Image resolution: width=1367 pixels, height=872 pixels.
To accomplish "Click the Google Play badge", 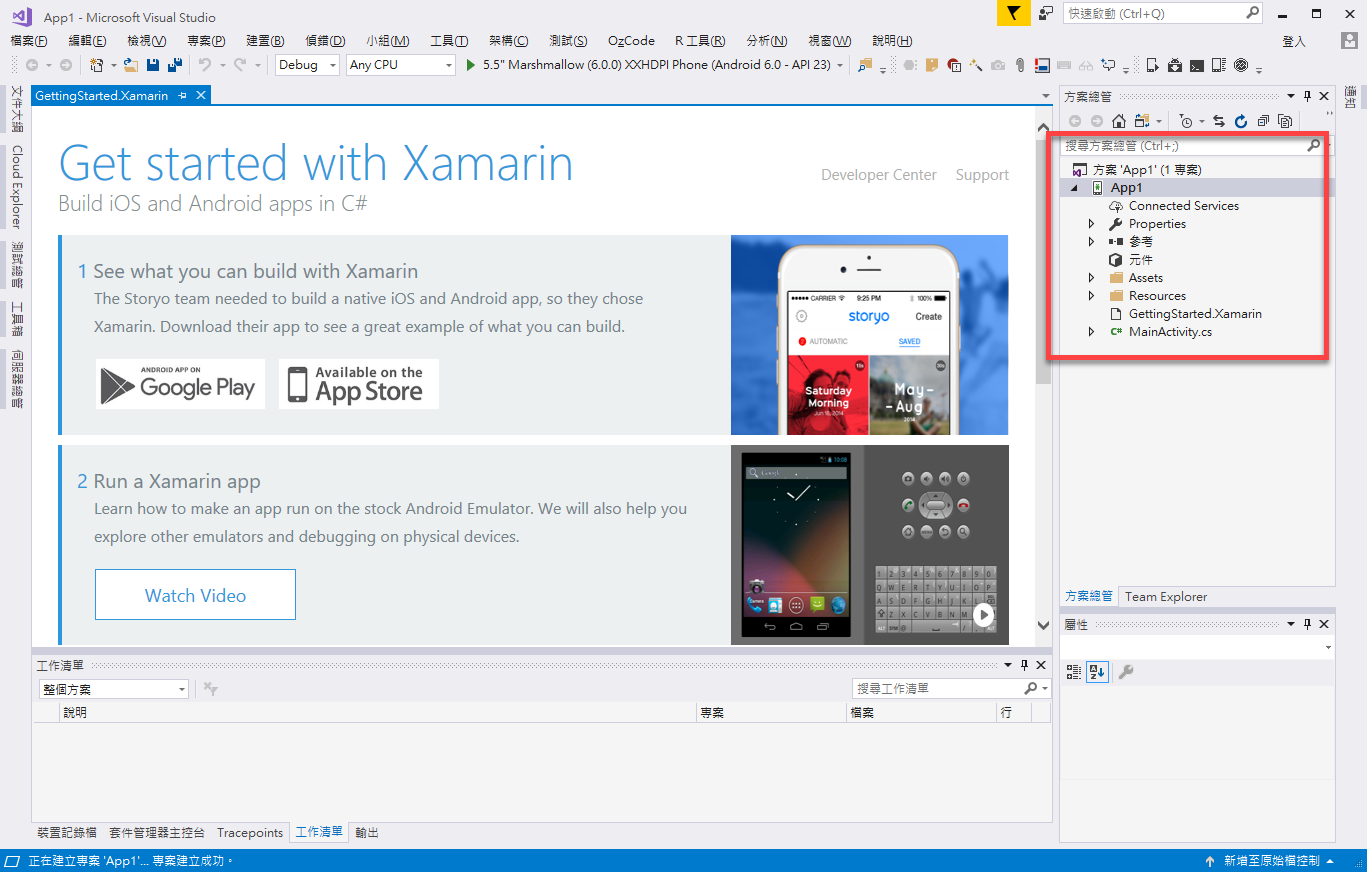I will coord(180,384).
